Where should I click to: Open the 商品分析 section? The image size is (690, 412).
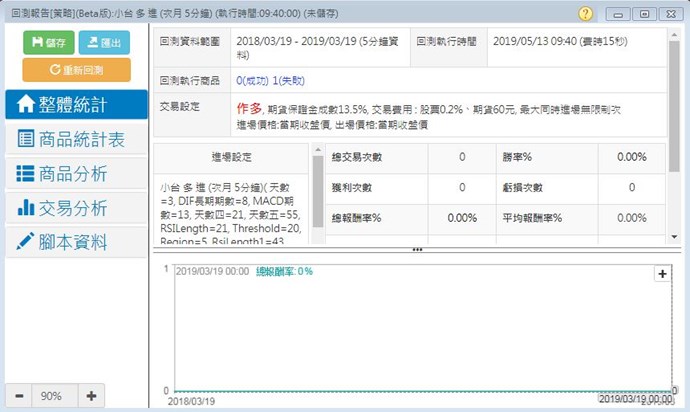coord(76,173)
